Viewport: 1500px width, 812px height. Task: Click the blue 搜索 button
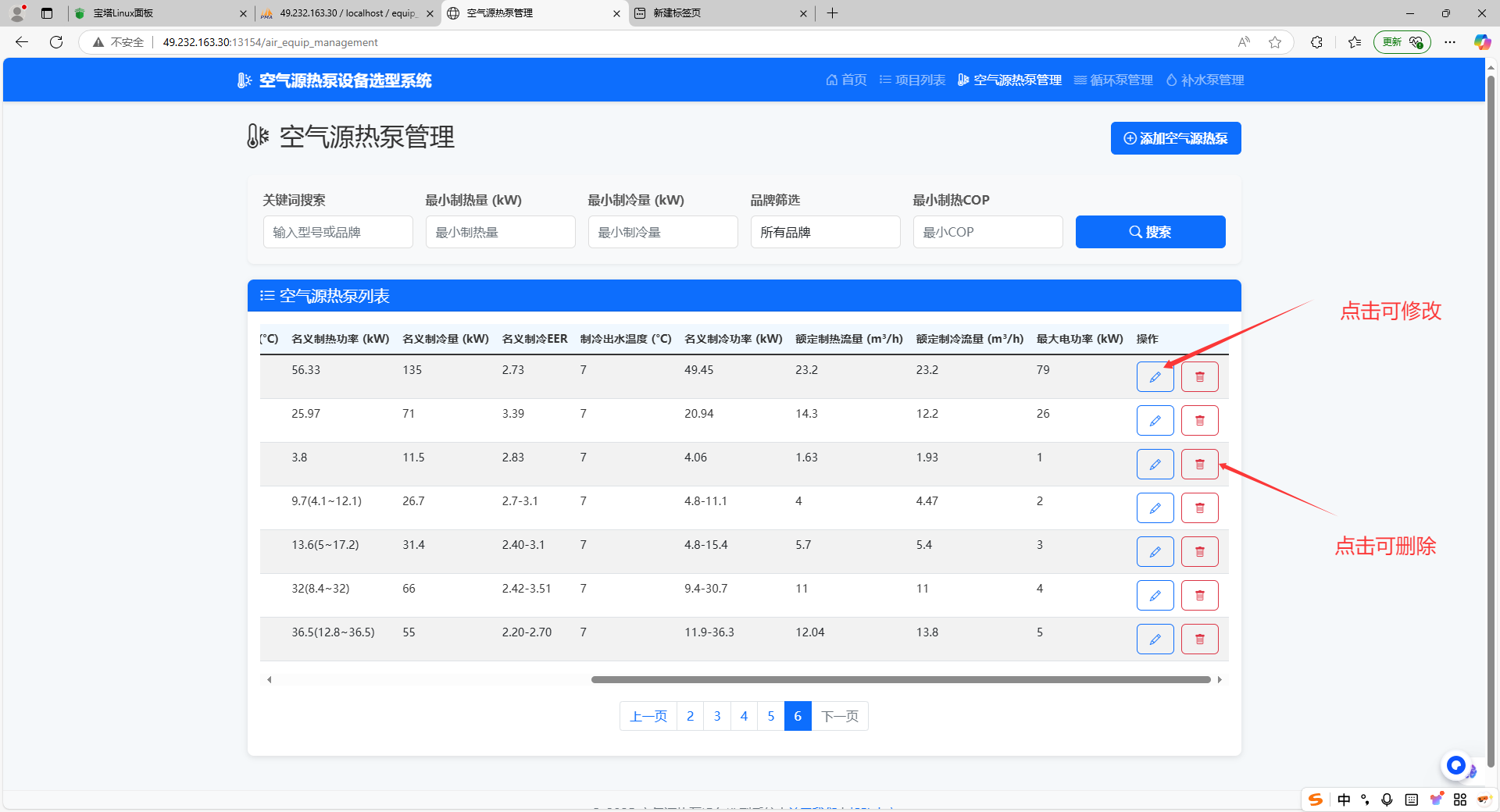[1150, 232]
